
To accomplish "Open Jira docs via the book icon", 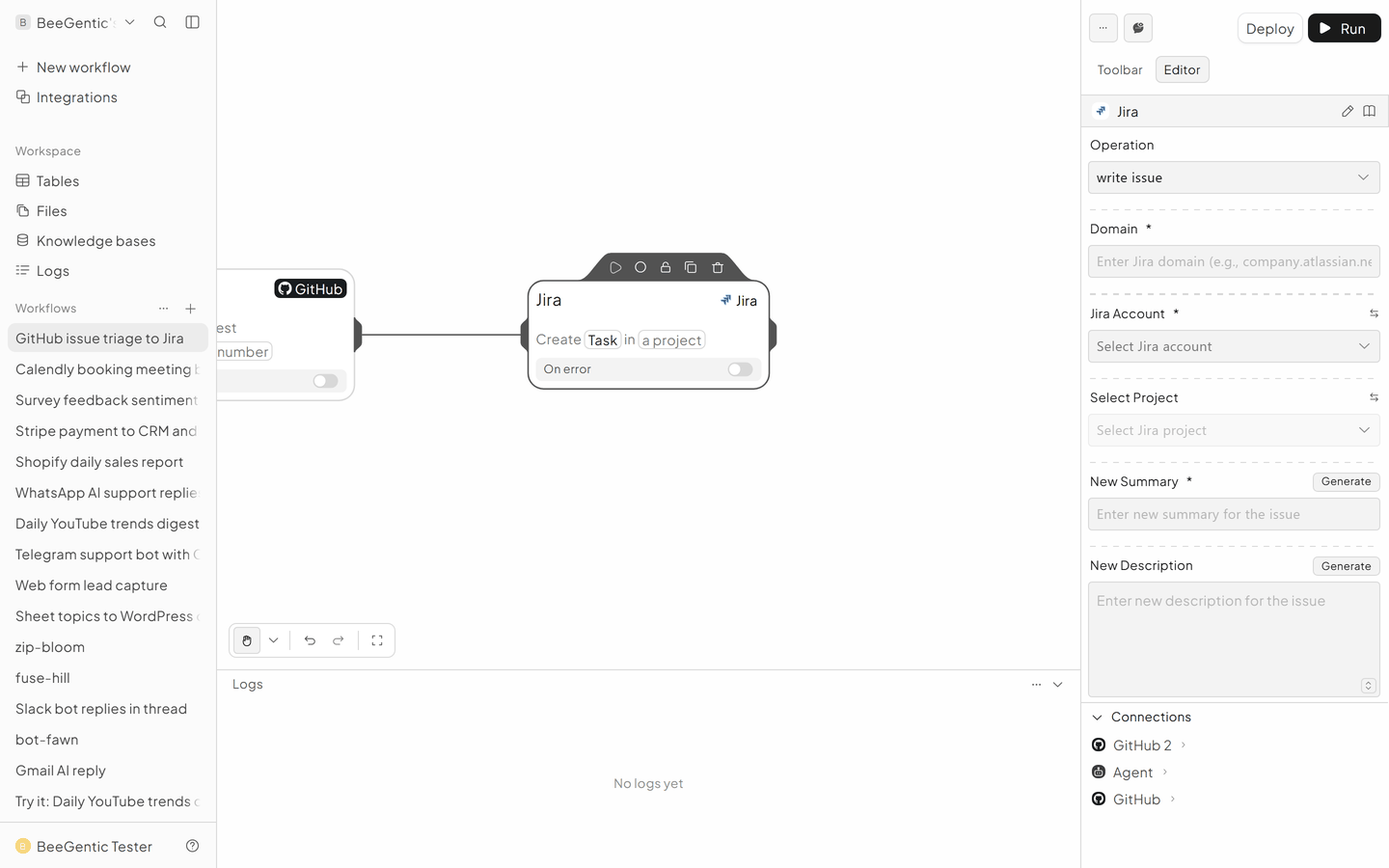I will point(1369,112).
